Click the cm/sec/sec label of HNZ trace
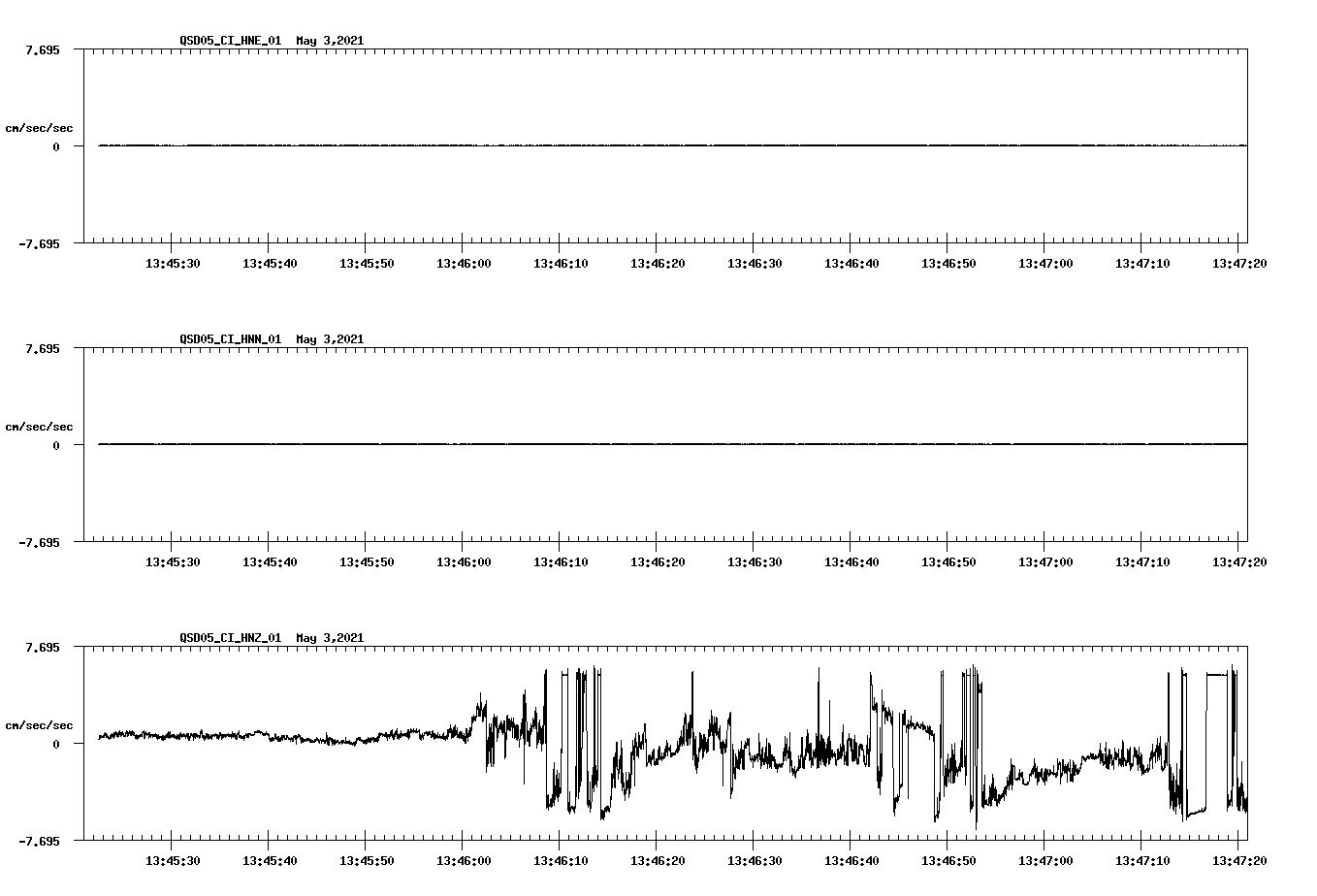The height and width of the screenshot is (896, 1317). point(40,724)
